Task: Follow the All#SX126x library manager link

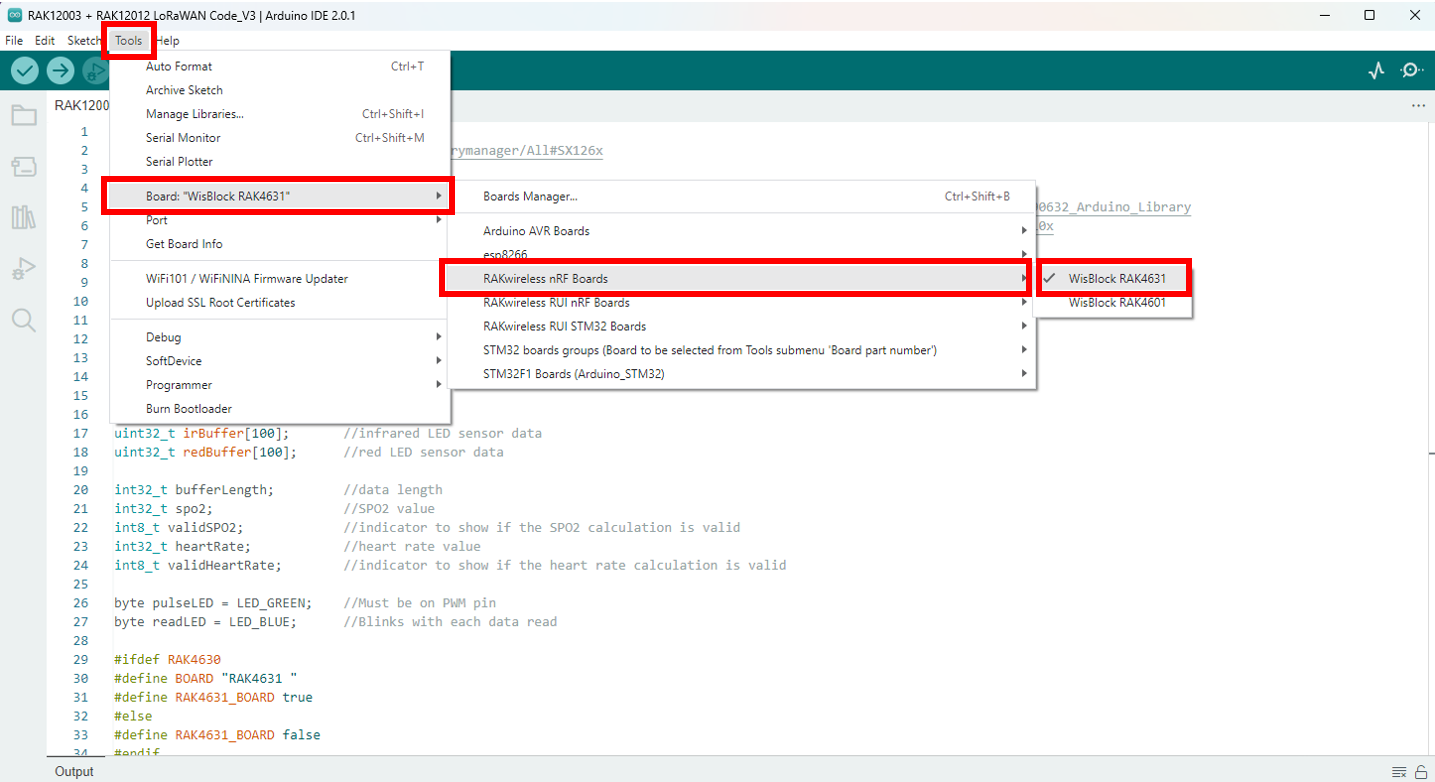Action: pos(527,151)
